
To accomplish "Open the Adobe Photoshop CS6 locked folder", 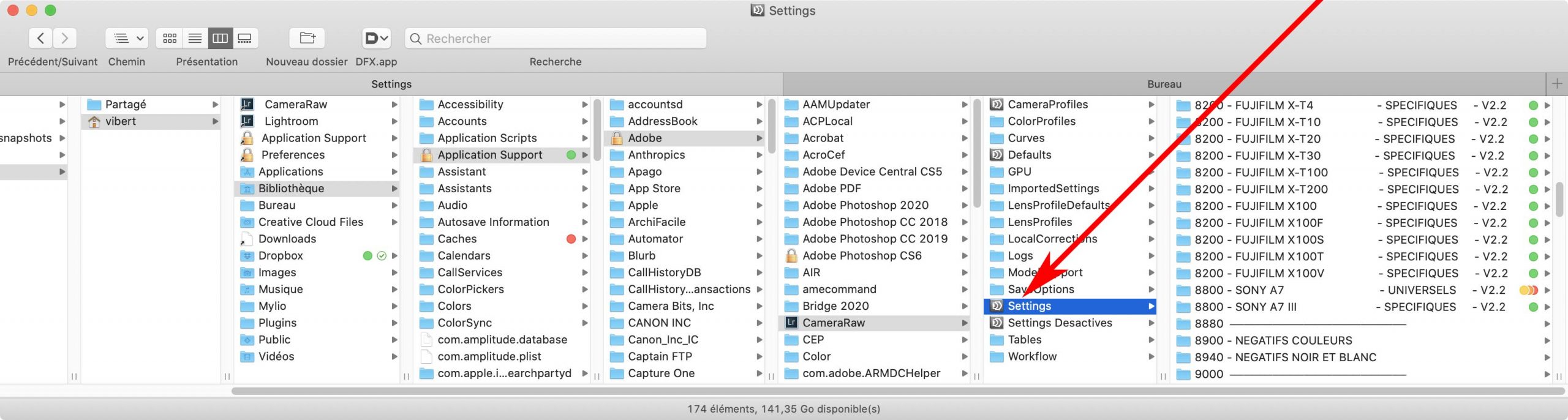I will click(x=862, y=255).
